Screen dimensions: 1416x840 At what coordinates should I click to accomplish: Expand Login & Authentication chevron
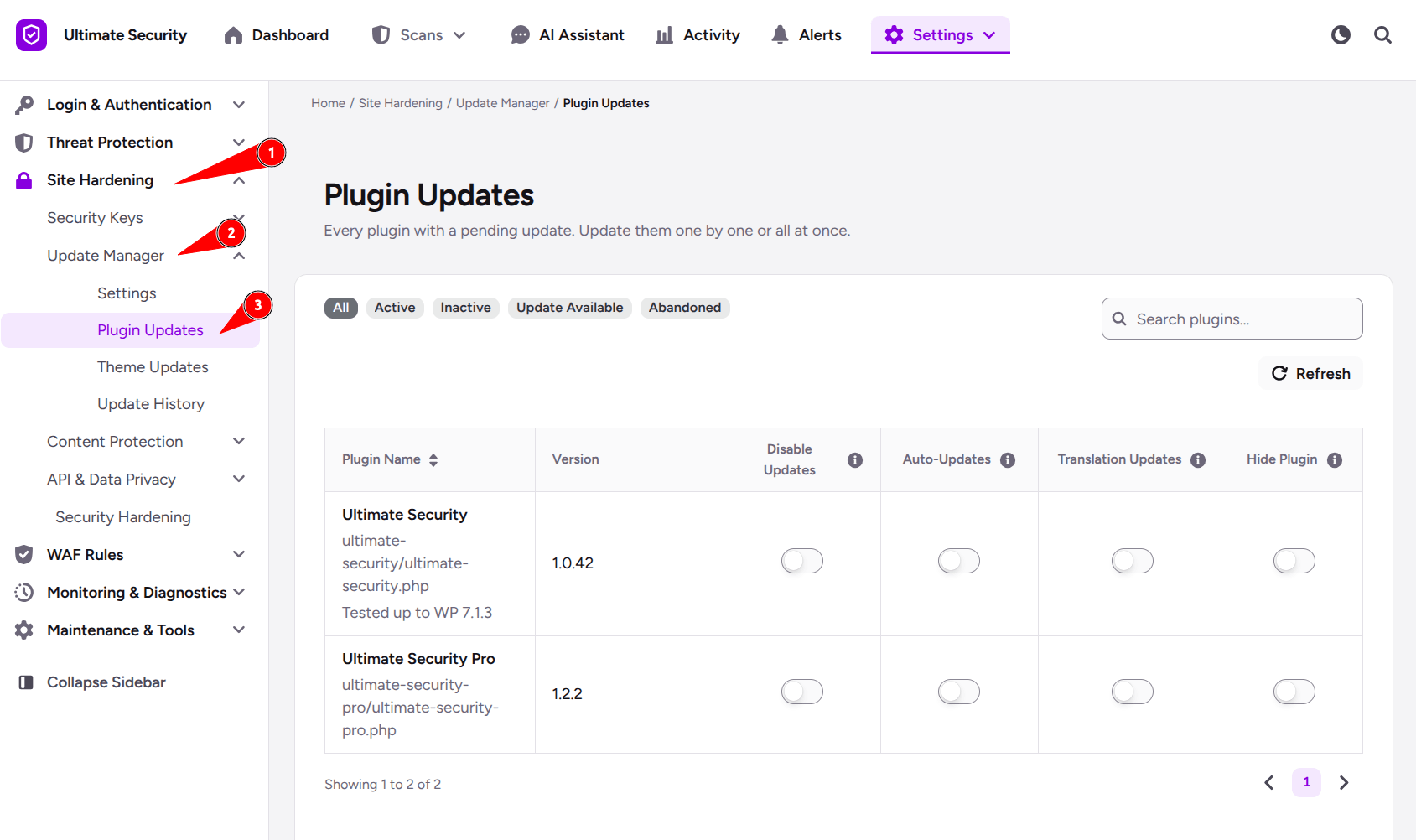click(239, 105)
